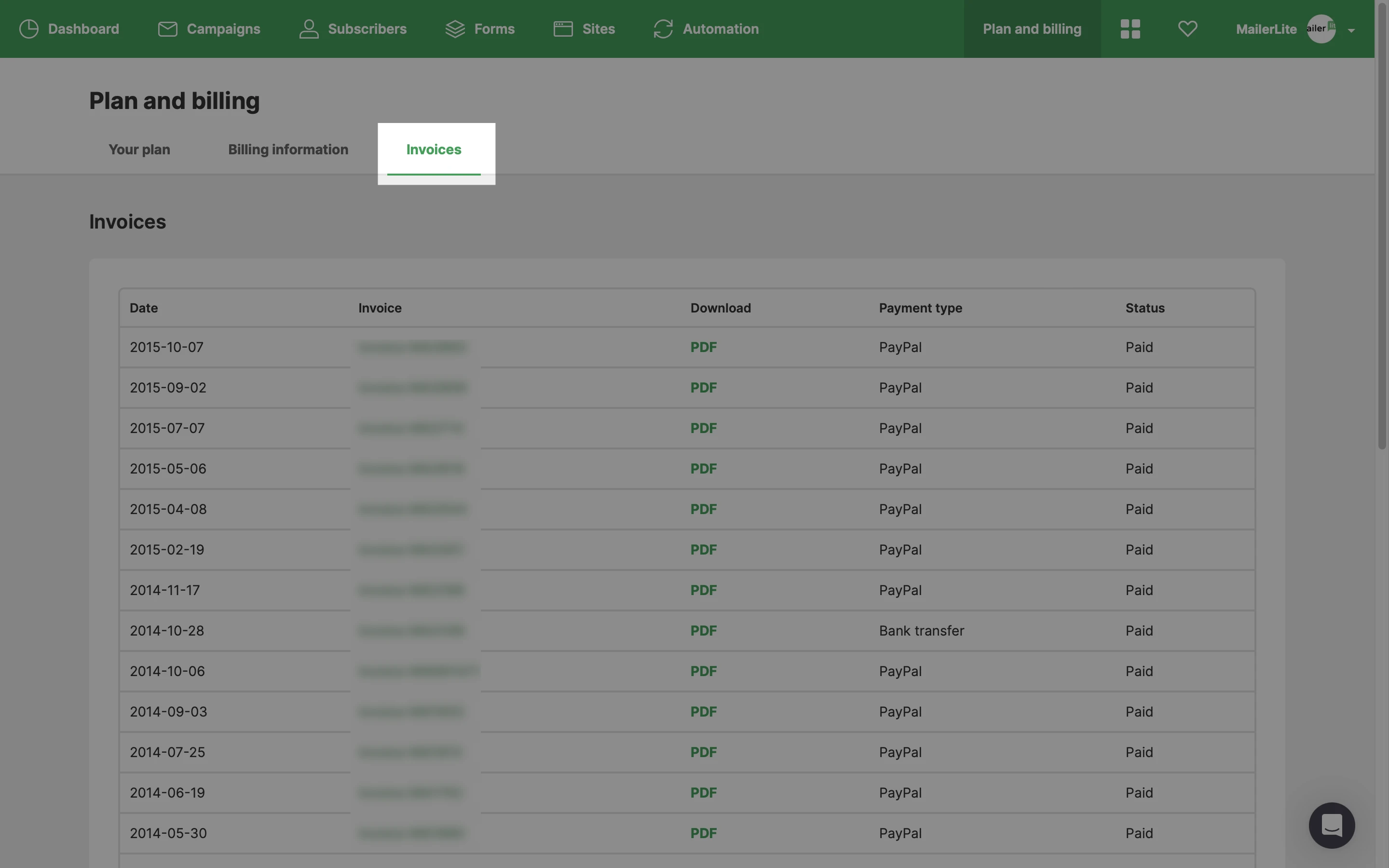Click the Campaigns envelope icon

168,29
